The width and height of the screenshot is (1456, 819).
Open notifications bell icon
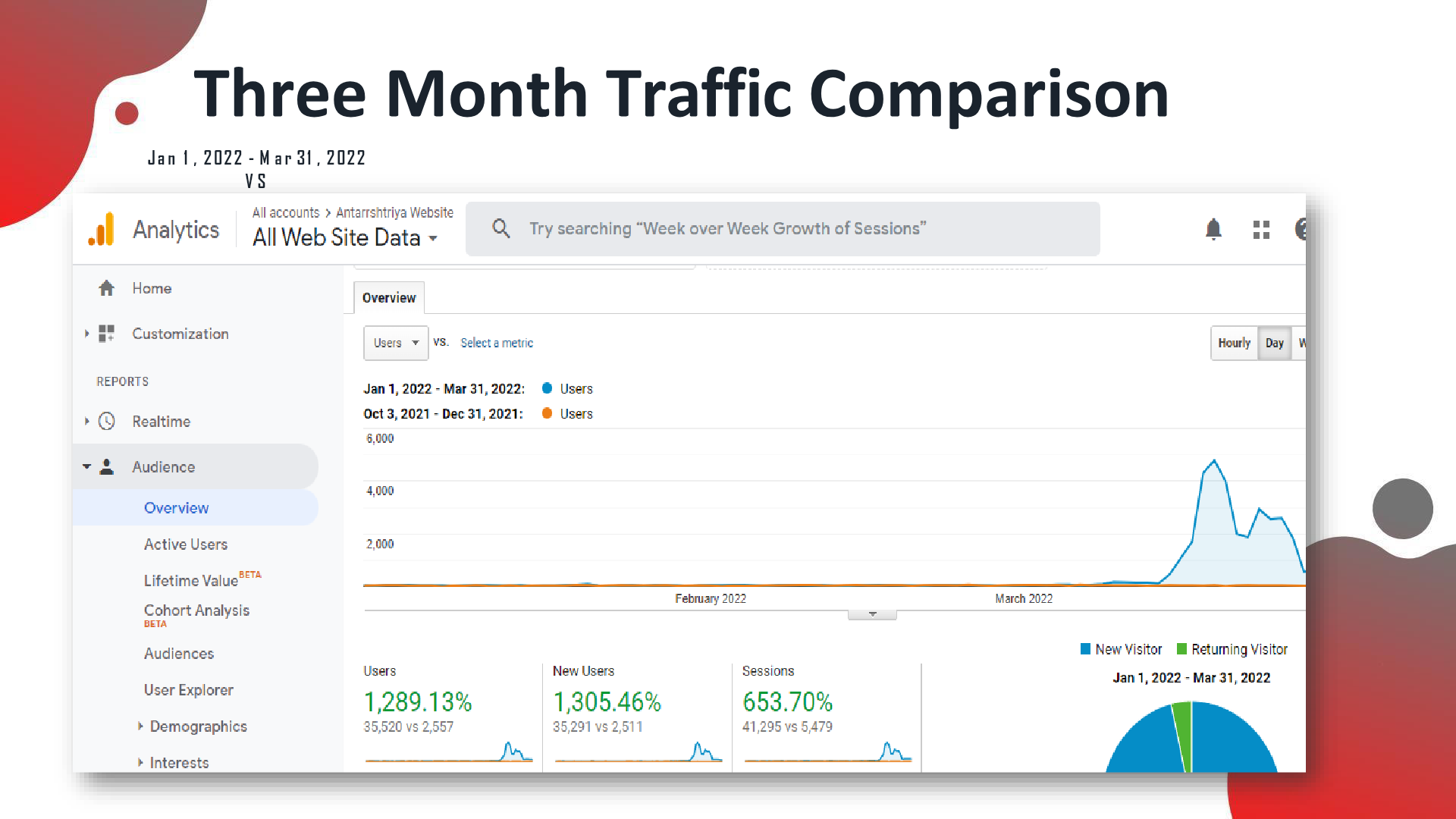coord(1213,229)
